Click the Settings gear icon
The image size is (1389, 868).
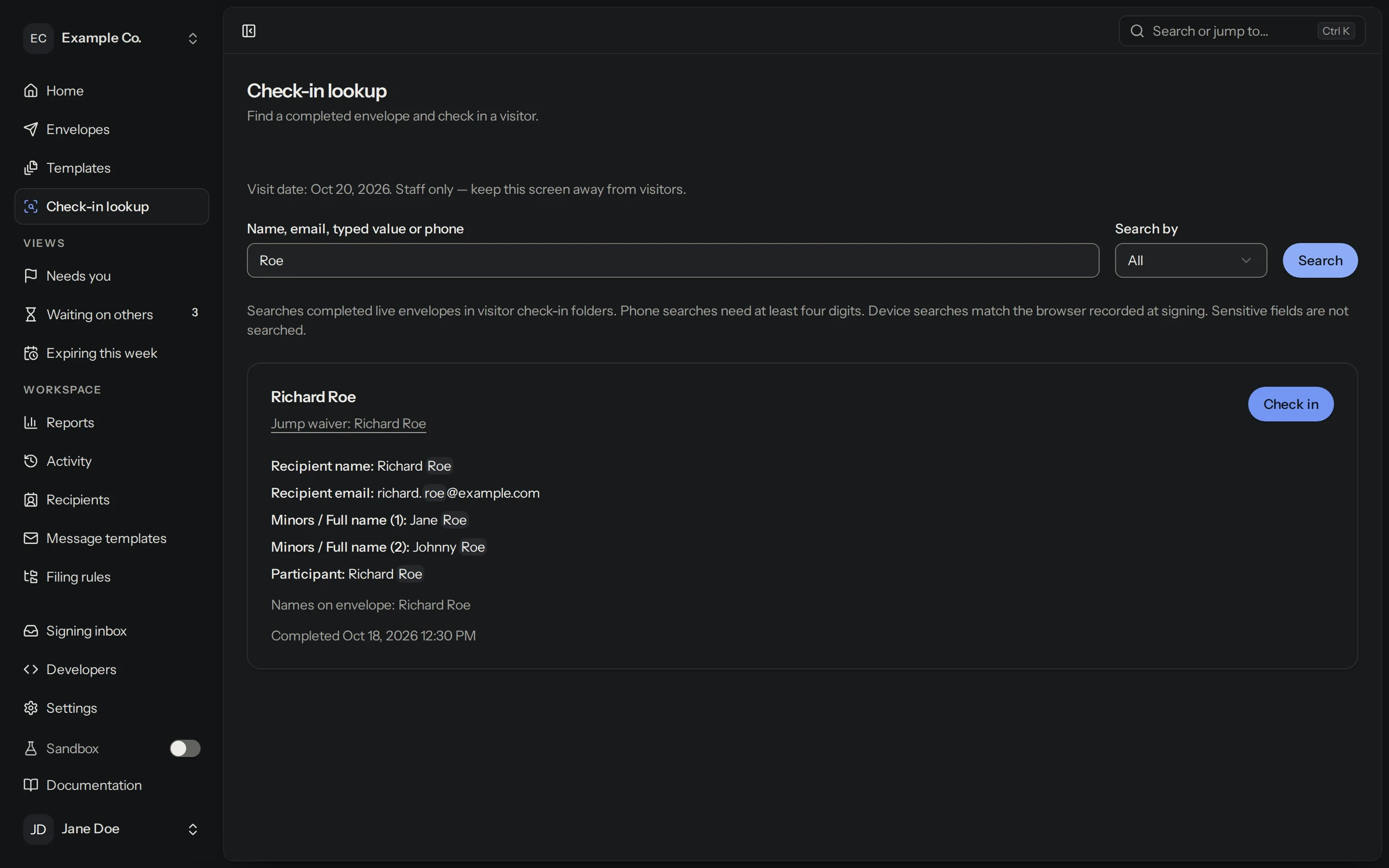[31, 708]
